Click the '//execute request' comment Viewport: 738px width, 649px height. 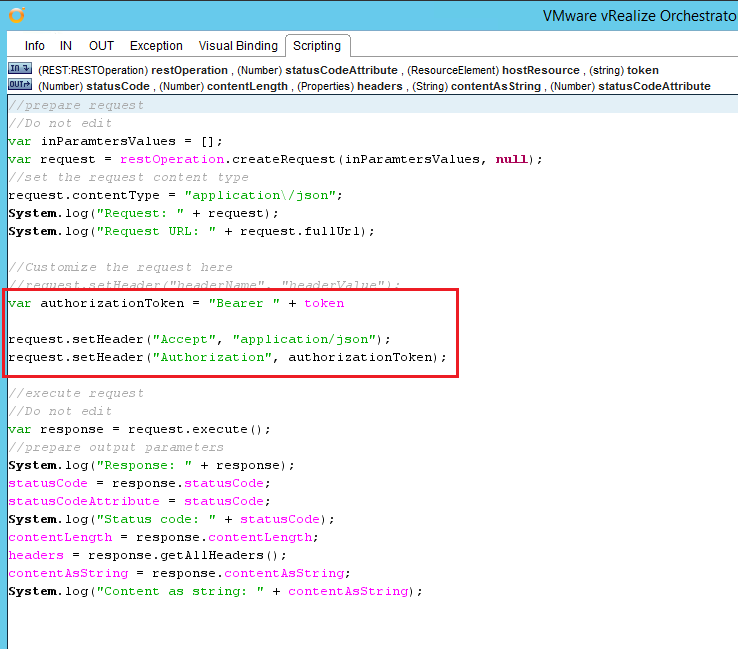point(76,393)
